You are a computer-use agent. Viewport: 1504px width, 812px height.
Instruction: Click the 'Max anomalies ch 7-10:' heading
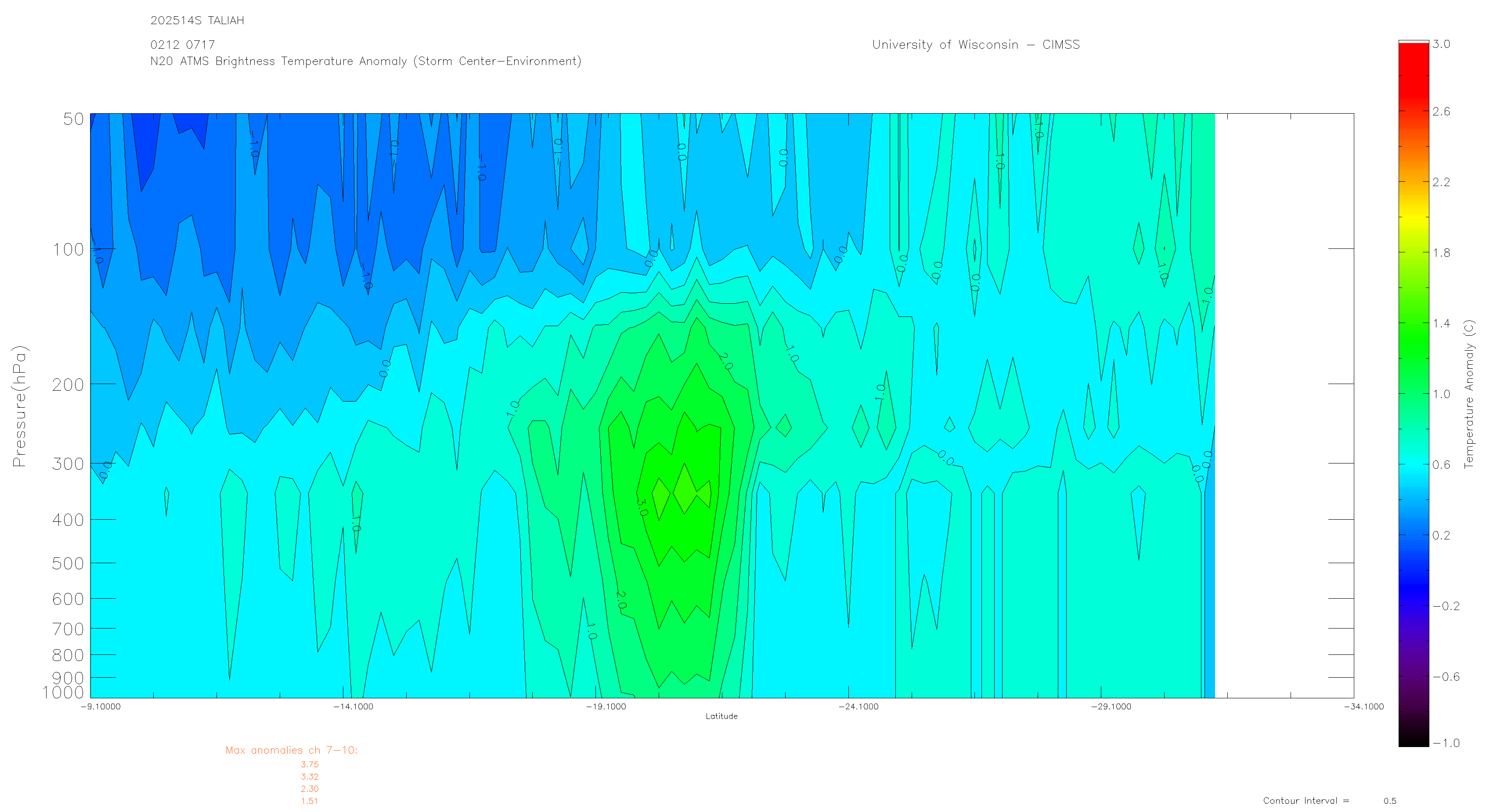pyautogui.click(x=291, y=750)
